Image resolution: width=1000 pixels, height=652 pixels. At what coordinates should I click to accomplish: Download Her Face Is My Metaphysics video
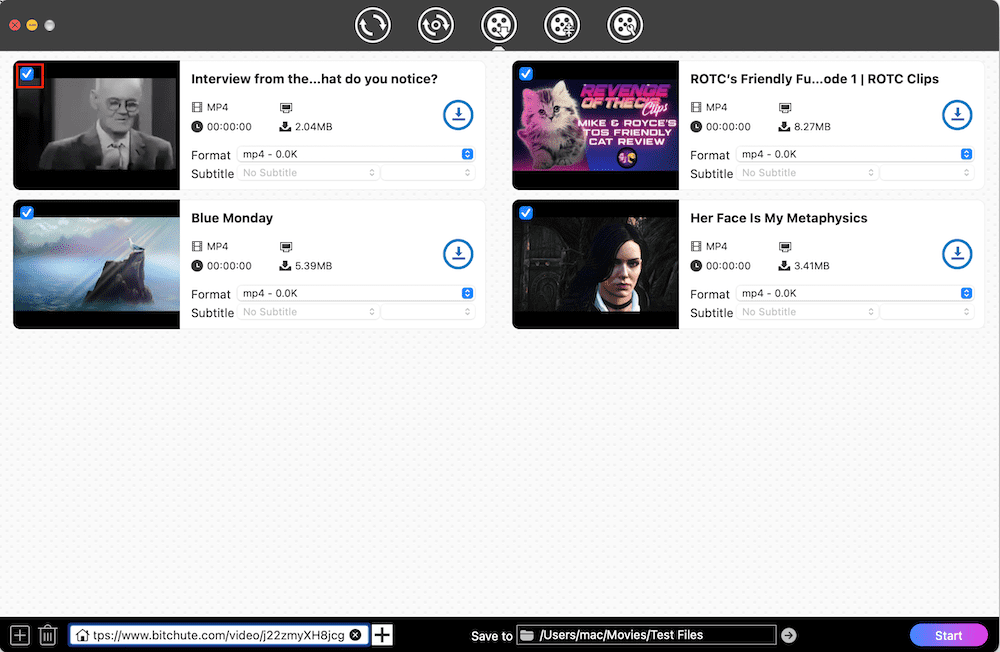[957, 254]
